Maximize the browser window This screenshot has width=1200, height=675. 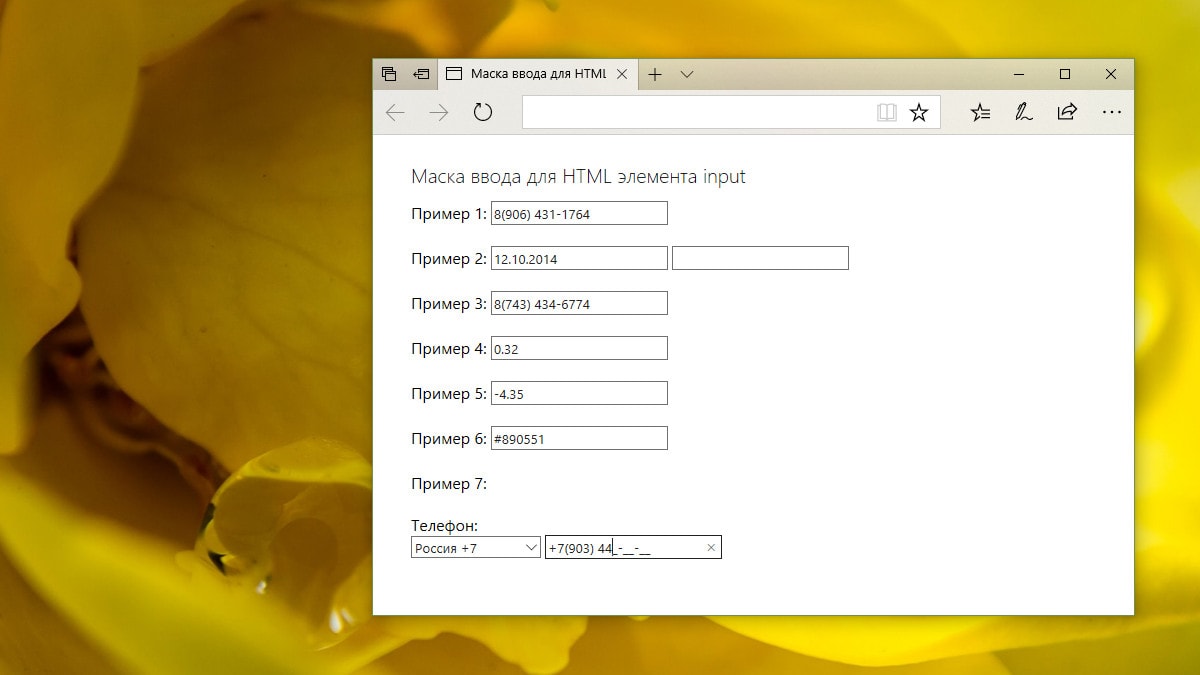pyautogui.click(x=1065, y=74)
